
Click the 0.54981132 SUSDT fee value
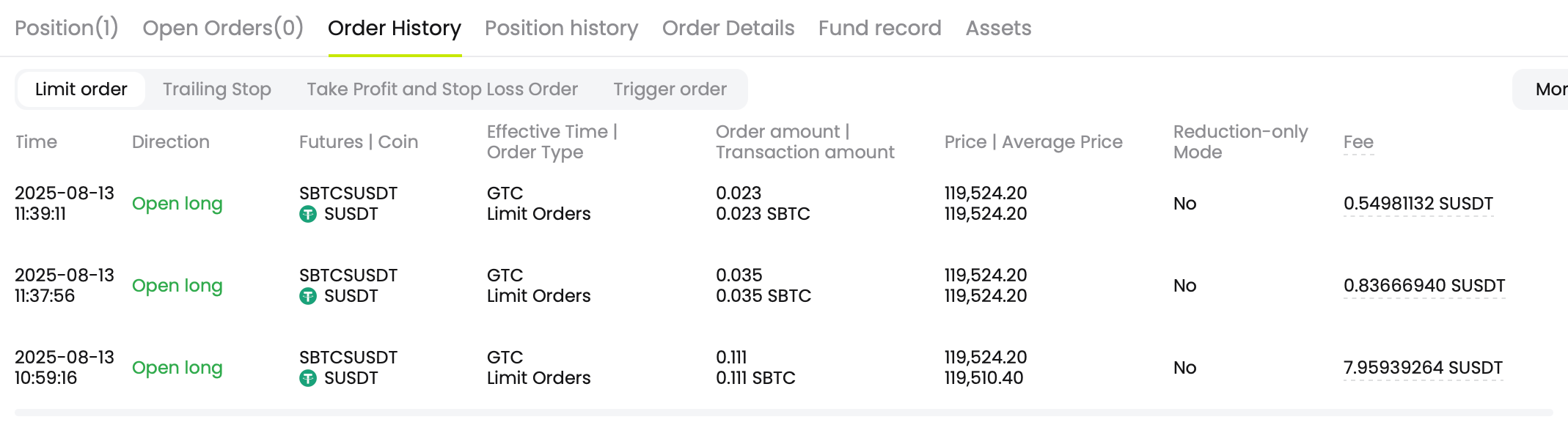coord(1418,204)
